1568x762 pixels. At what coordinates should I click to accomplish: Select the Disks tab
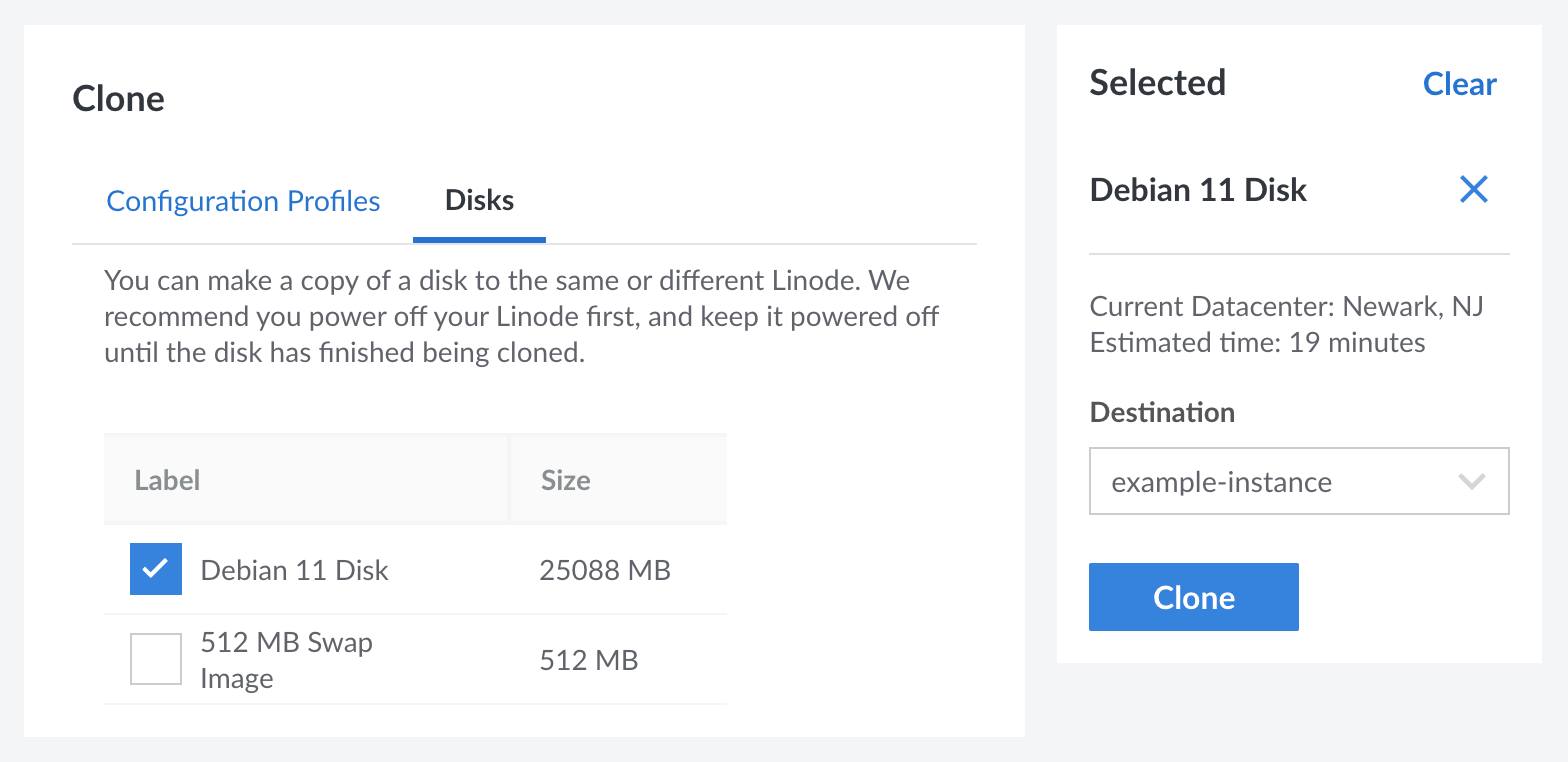tap(479, 201)
